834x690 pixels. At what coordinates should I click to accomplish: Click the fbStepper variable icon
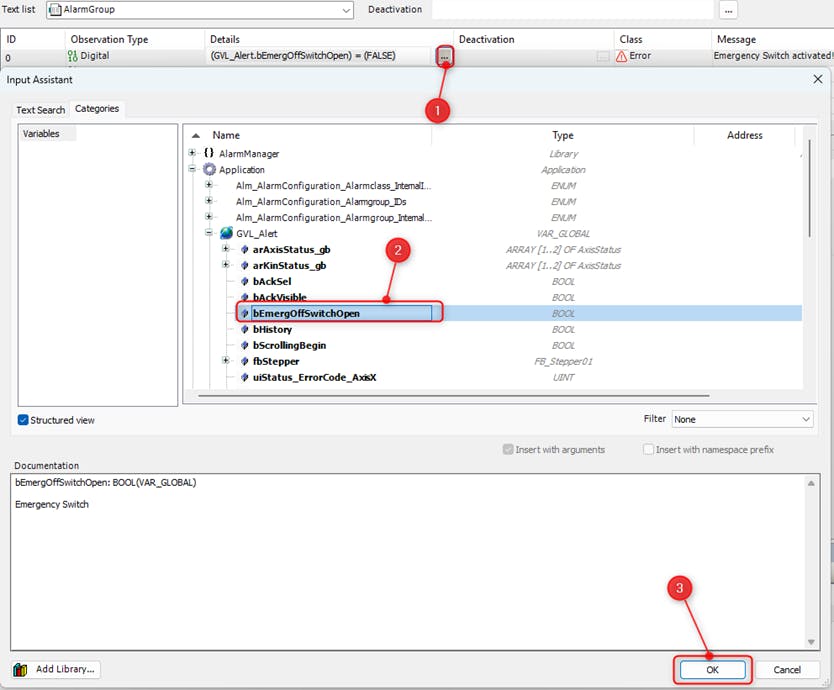[244, 361]
